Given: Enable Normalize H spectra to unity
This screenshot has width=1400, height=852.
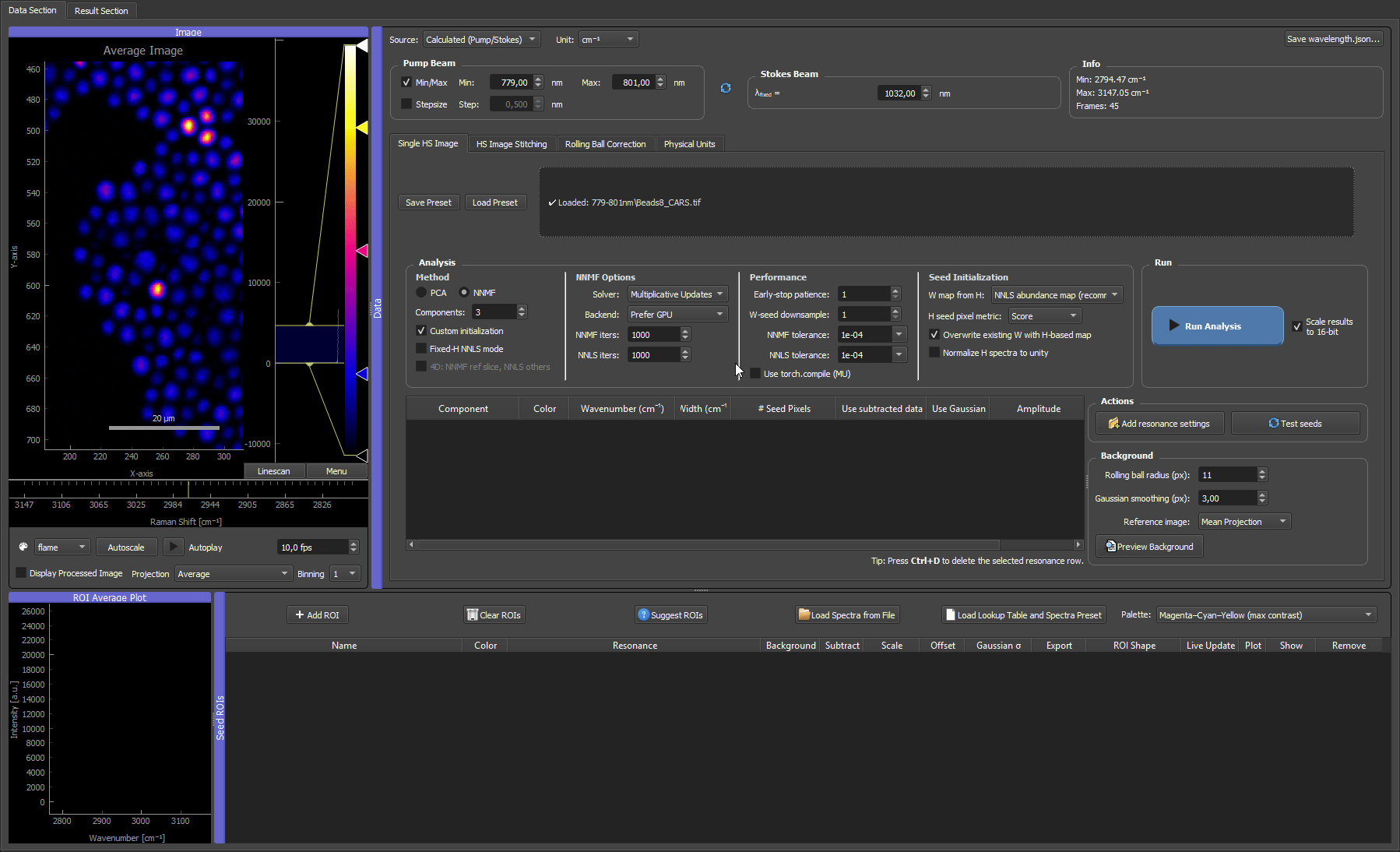Looking at the screenshot, I should pyautogui.click(x=934, y=353).
